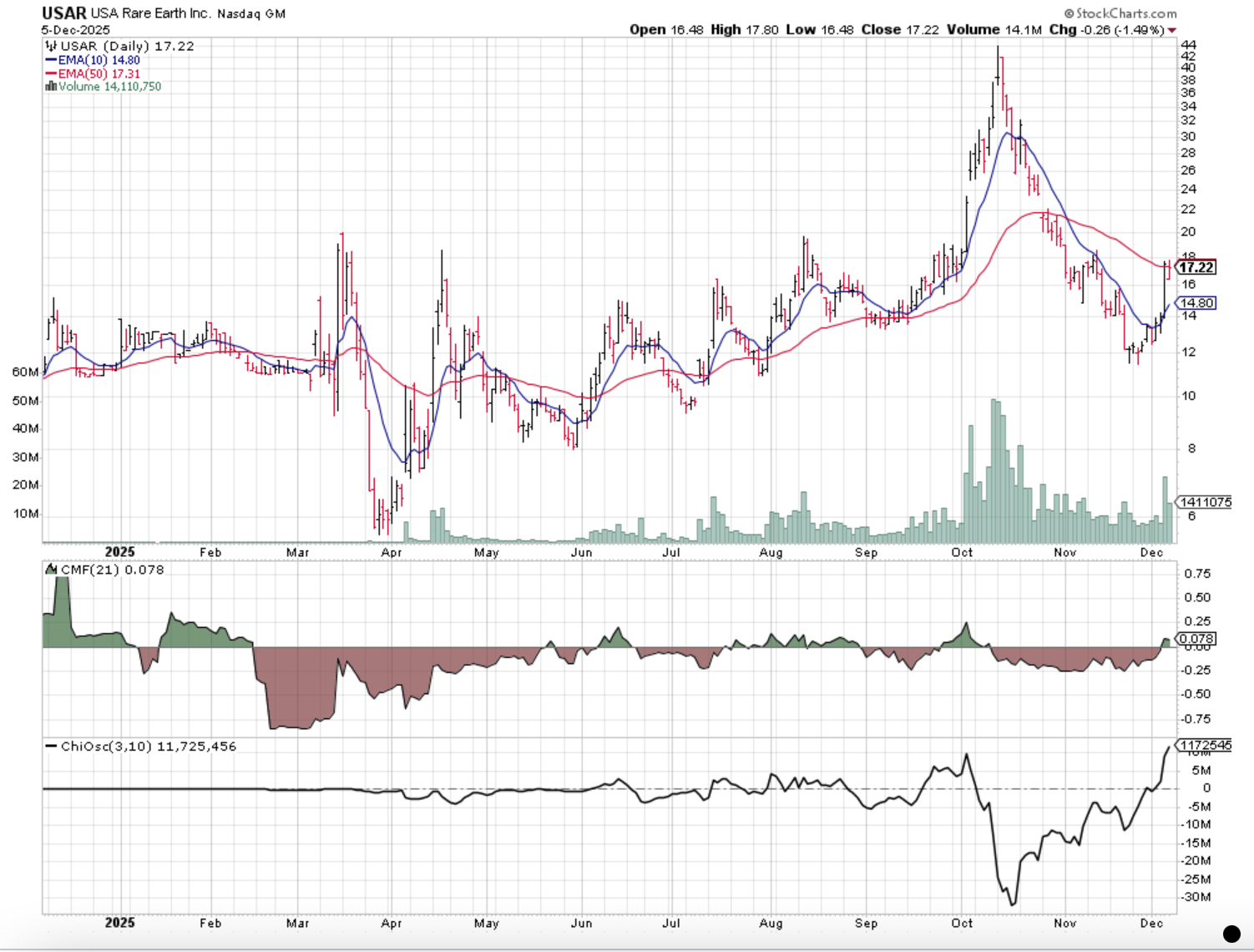
Task: Click the -30M label on the ChiOsc axis
Action: (x=1196, y=897)
